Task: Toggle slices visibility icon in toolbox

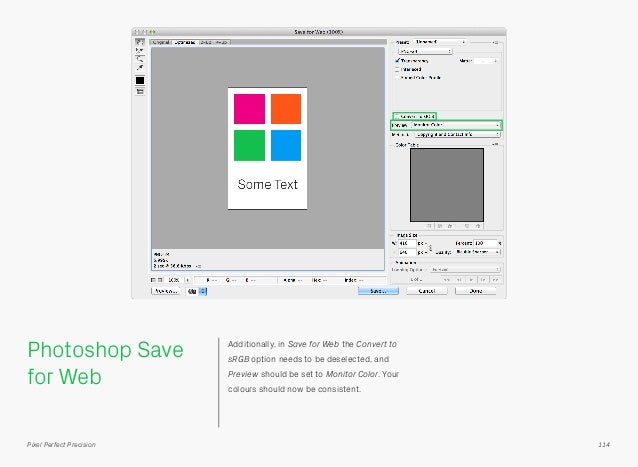Action: (140, 92)
